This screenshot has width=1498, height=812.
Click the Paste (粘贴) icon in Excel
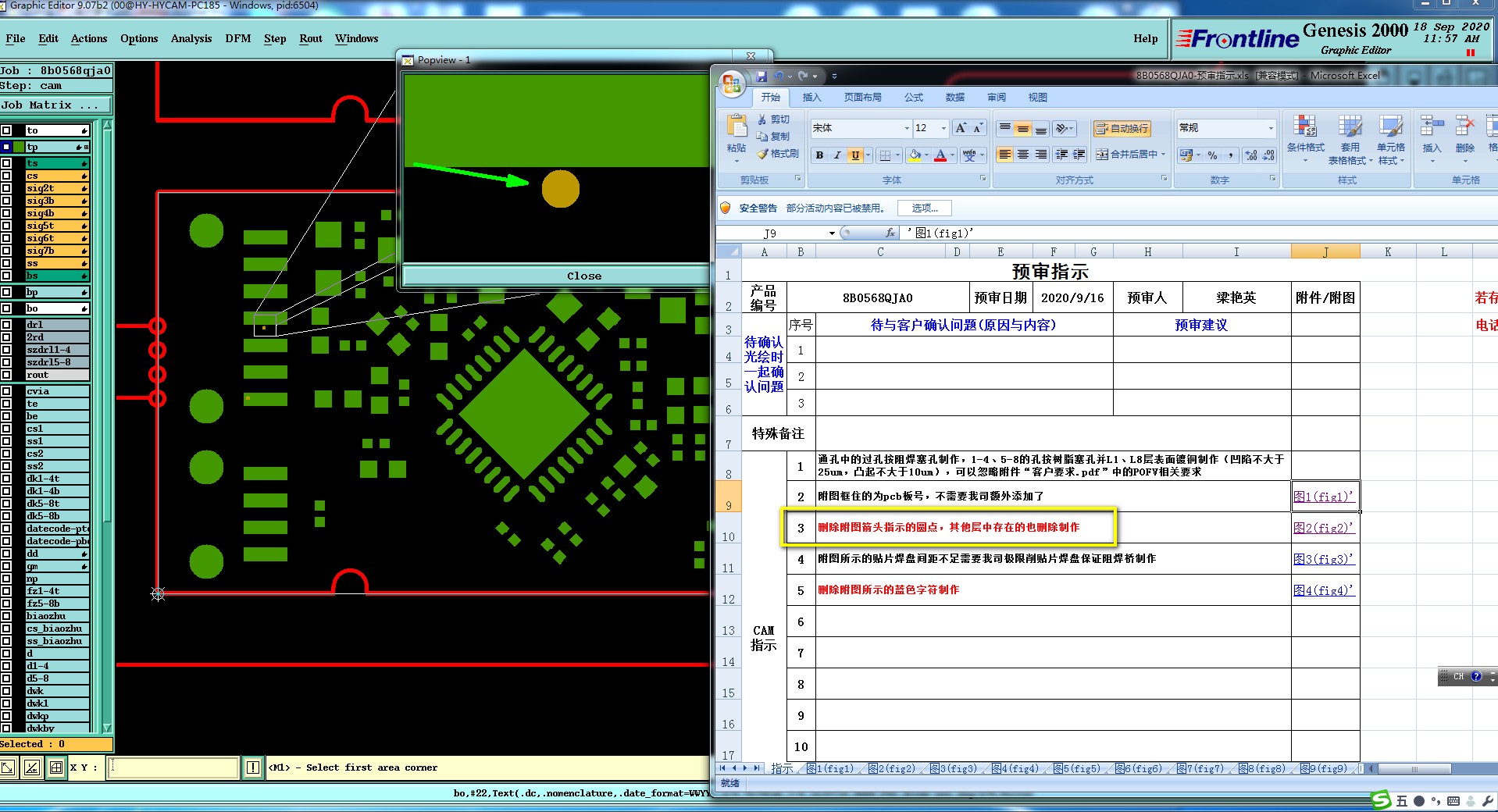pyautogui.click(x=737, y=126)
